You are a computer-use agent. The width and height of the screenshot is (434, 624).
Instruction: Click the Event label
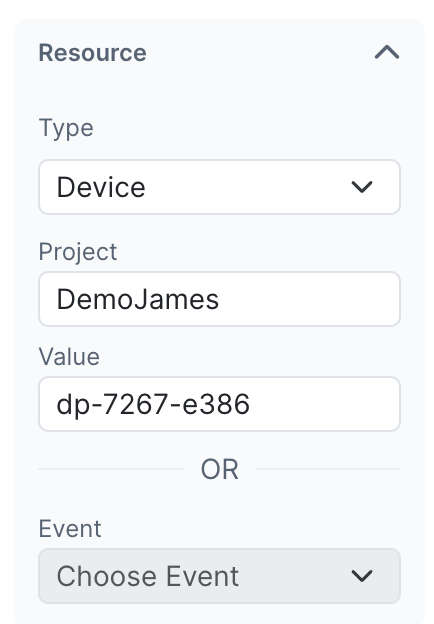(x=70, y=528)
